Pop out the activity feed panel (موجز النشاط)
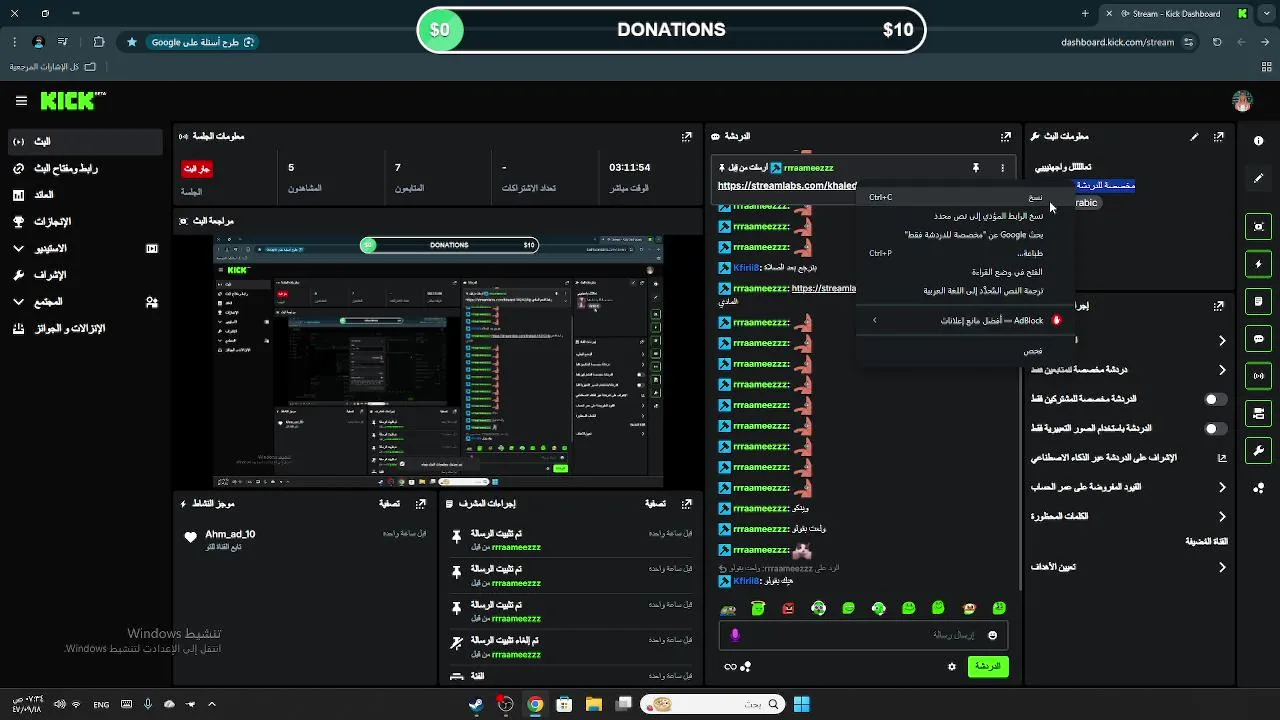Viewport: 1280px width, 720px height. (x=421, y=504)
